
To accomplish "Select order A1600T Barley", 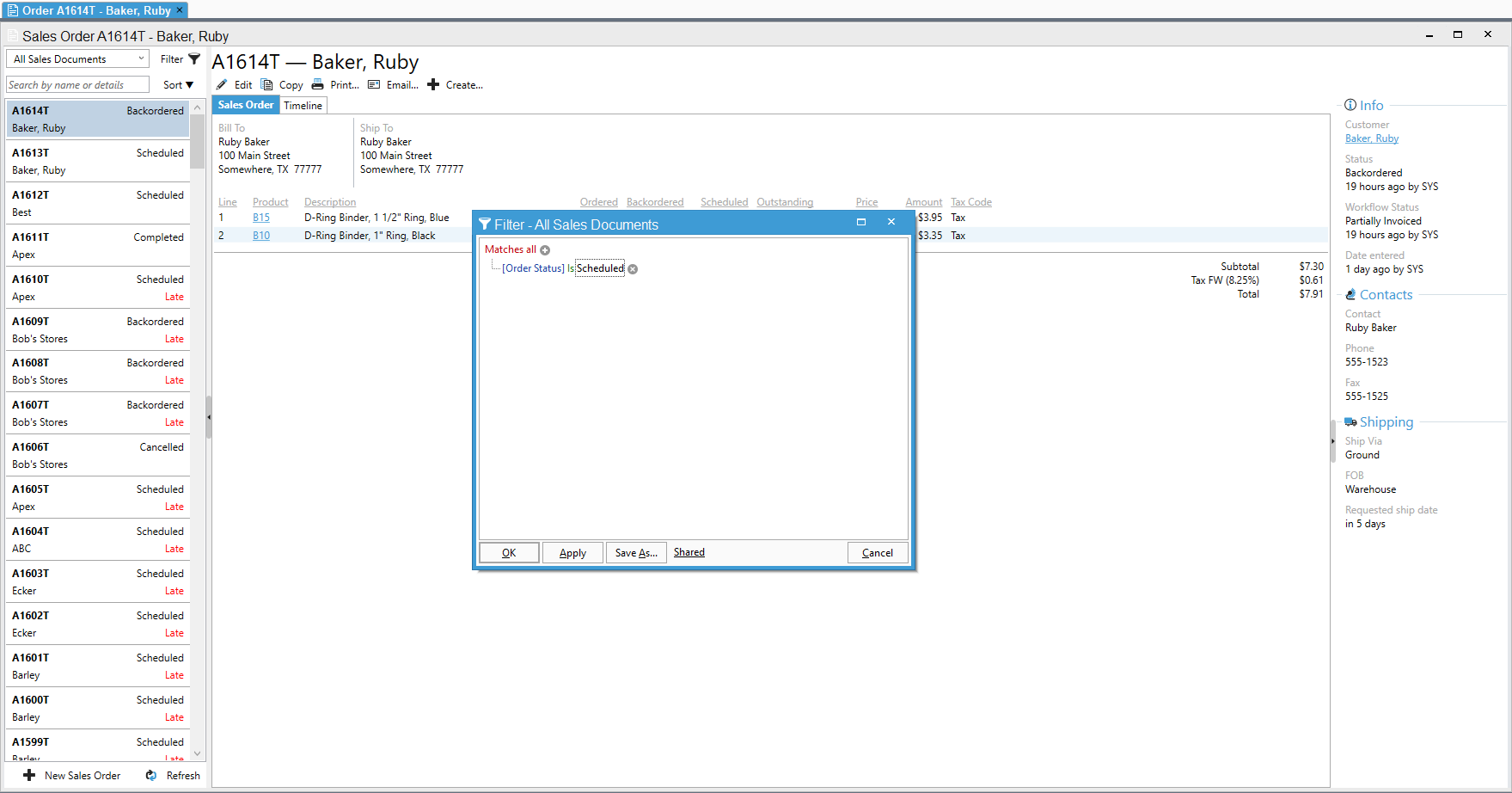I will tap(98, 709).
